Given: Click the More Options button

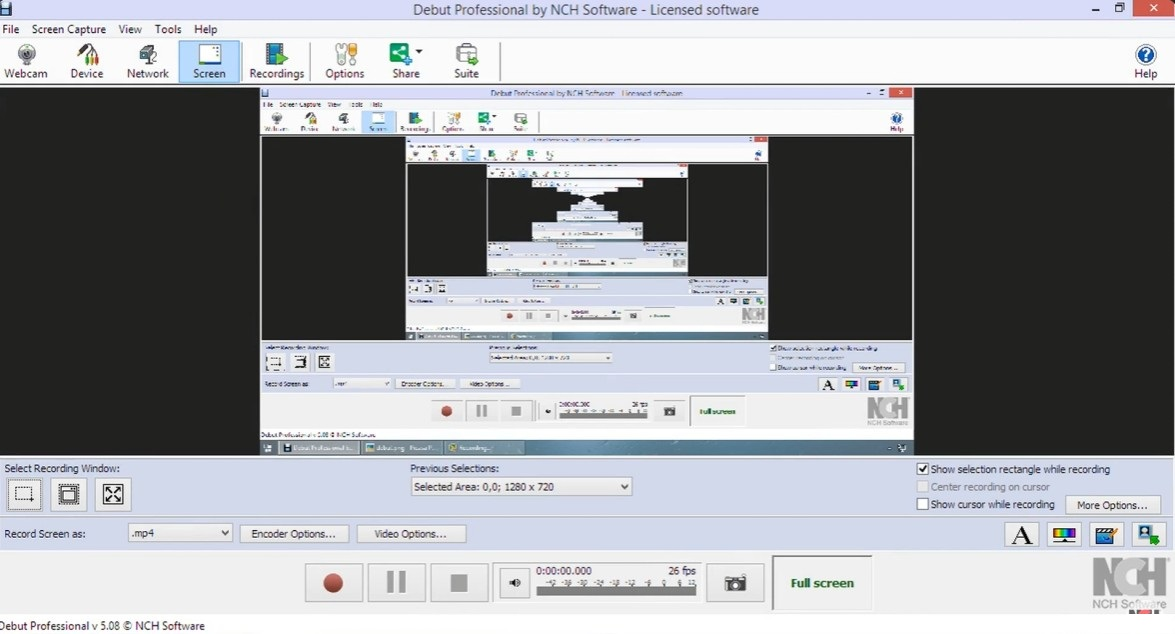Looking at the screenshot, I should [x=1112, y=505].
